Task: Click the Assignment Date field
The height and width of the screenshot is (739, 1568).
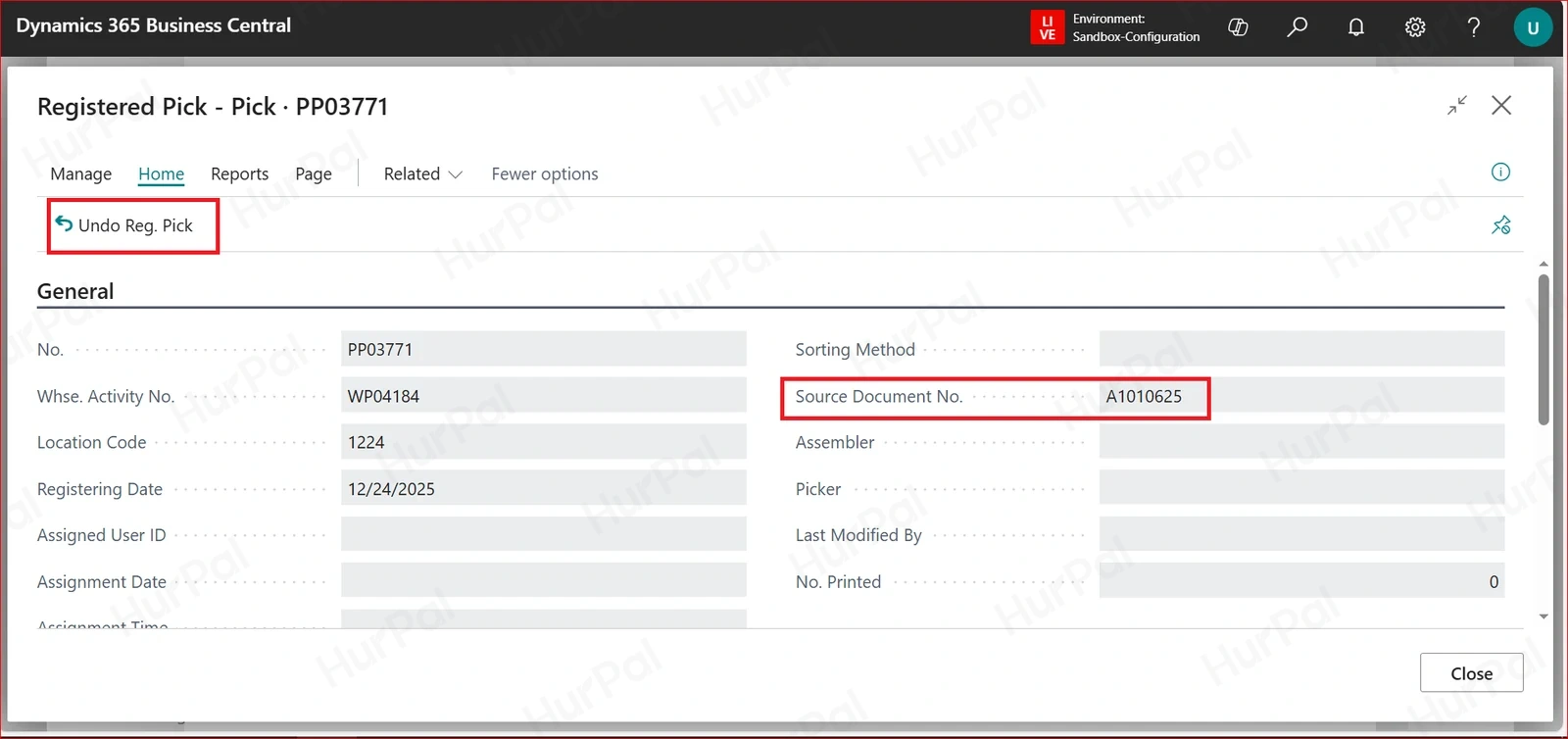Action: click(x=543, y=581)
